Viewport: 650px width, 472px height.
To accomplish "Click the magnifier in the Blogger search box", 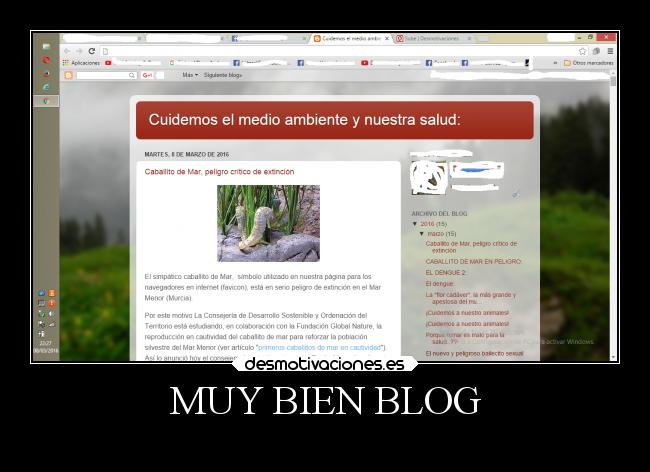I will point(131,75).
